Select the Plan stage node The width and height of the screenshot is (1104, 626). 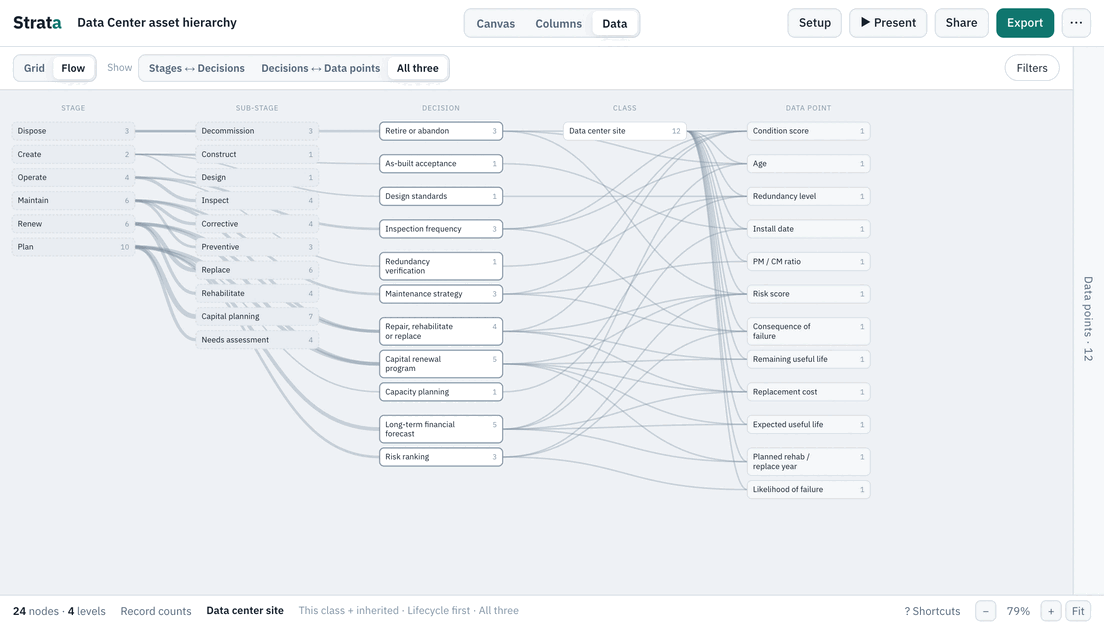click(73, 247)
